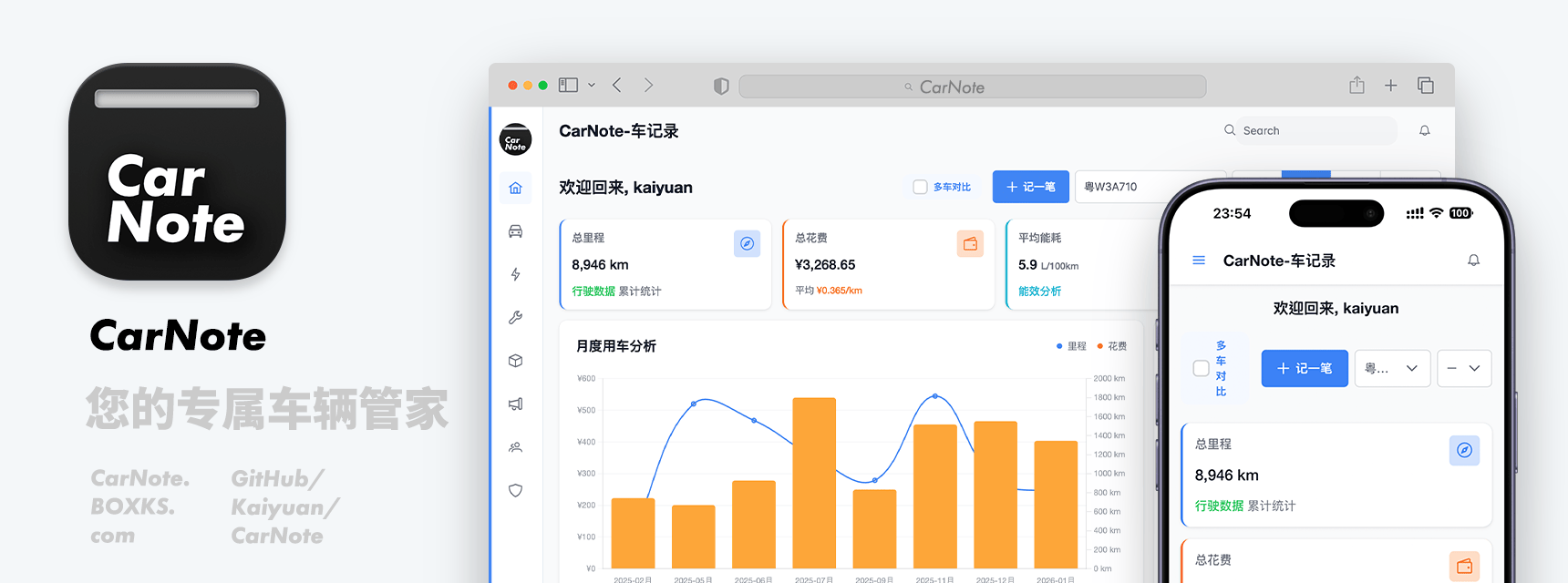Open the 粤... vehicle dropdown on phone
1568x583 pixels.
click(x=1391, y=369)
